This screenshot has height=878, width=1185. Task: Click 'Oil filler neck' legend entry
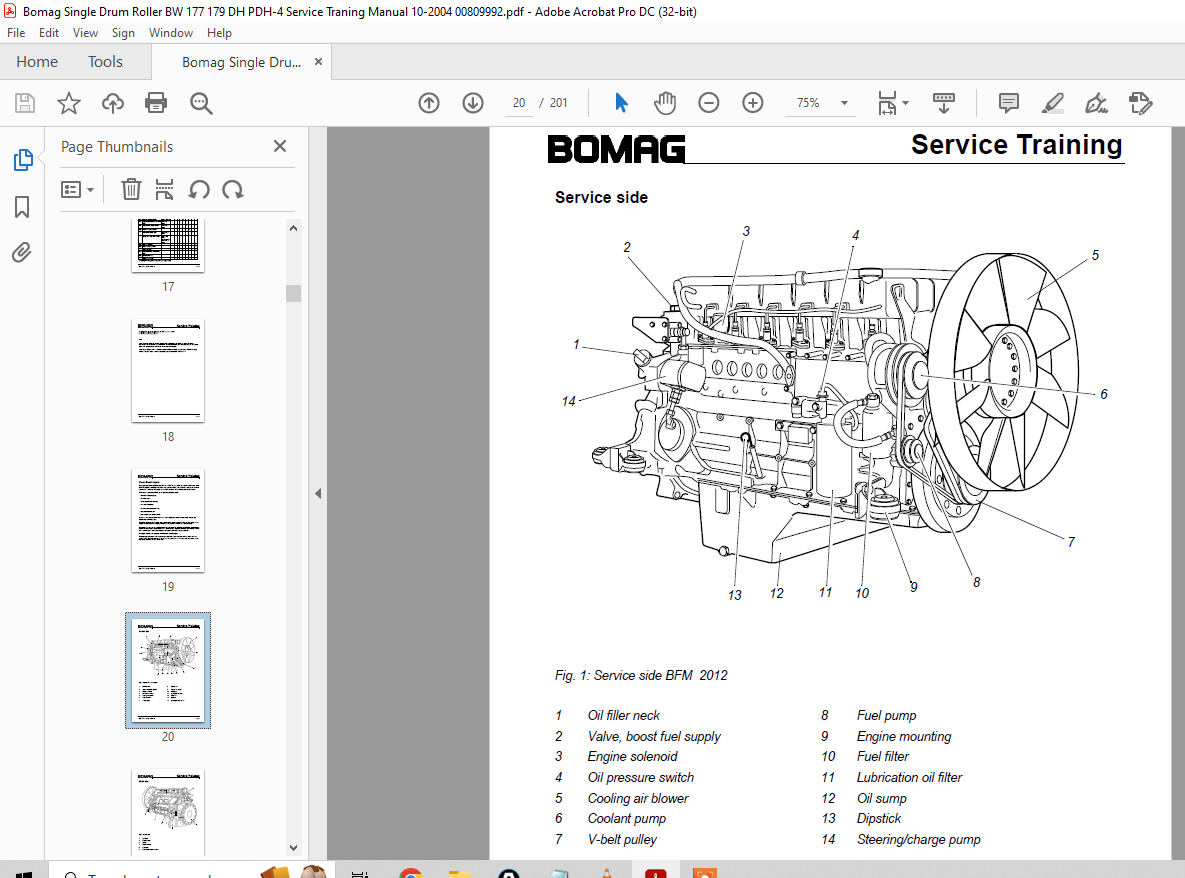click(623, 716)
